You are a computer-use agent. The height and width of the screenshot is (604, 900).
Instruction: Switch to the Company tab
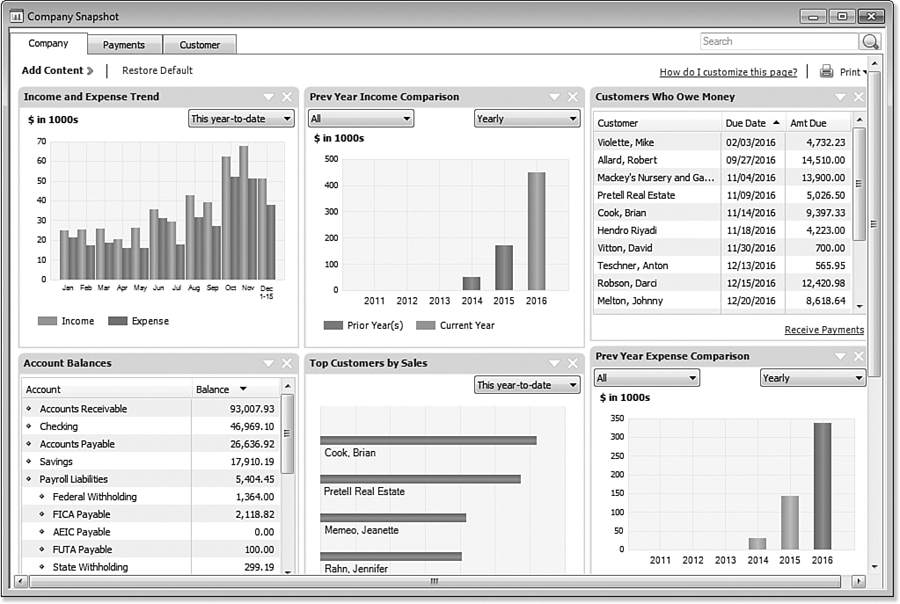click(48, 44)
